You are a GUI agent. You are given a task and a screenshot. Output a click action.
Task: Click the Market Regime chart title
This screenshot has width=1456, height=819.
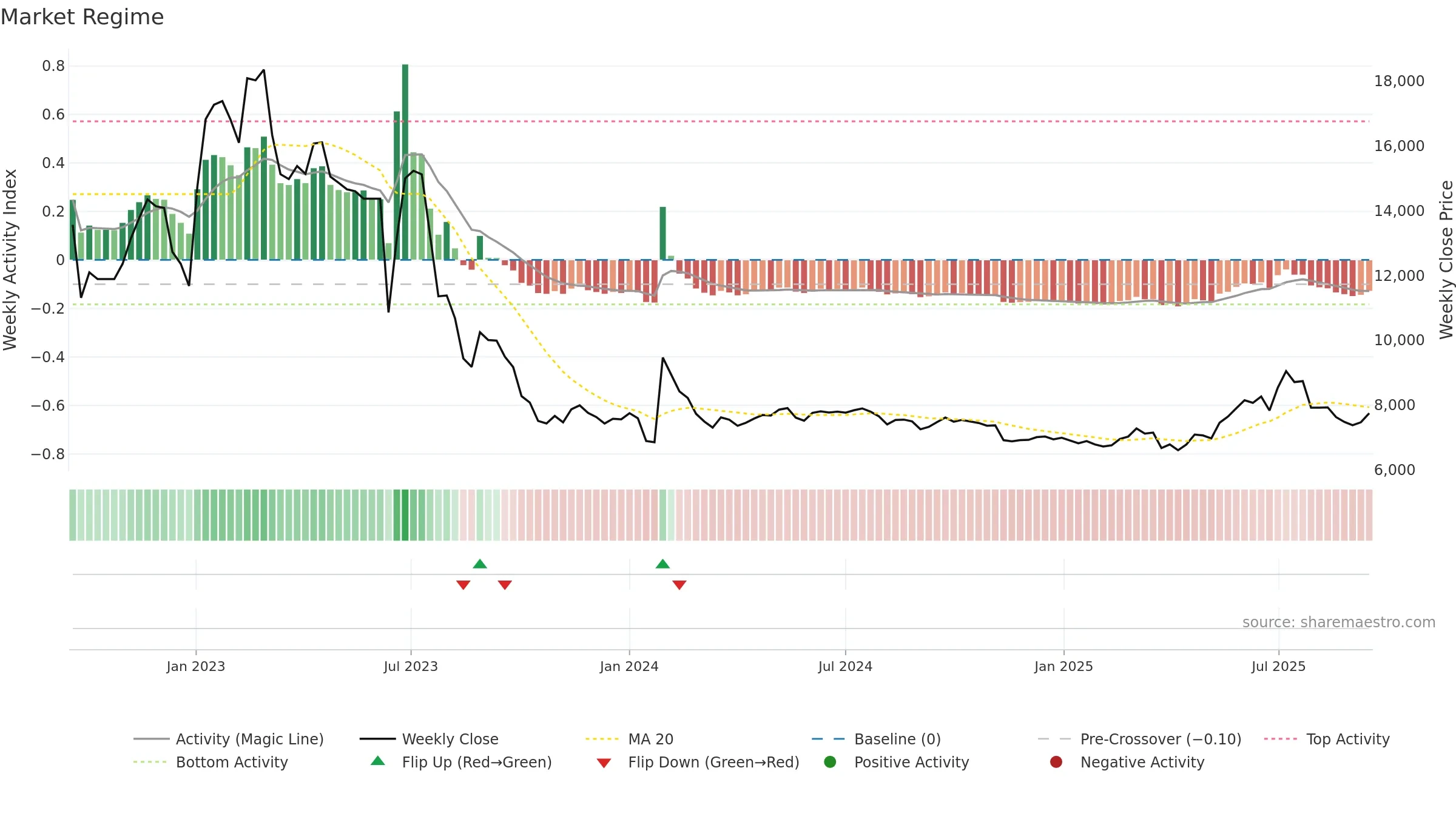[82, 17]
